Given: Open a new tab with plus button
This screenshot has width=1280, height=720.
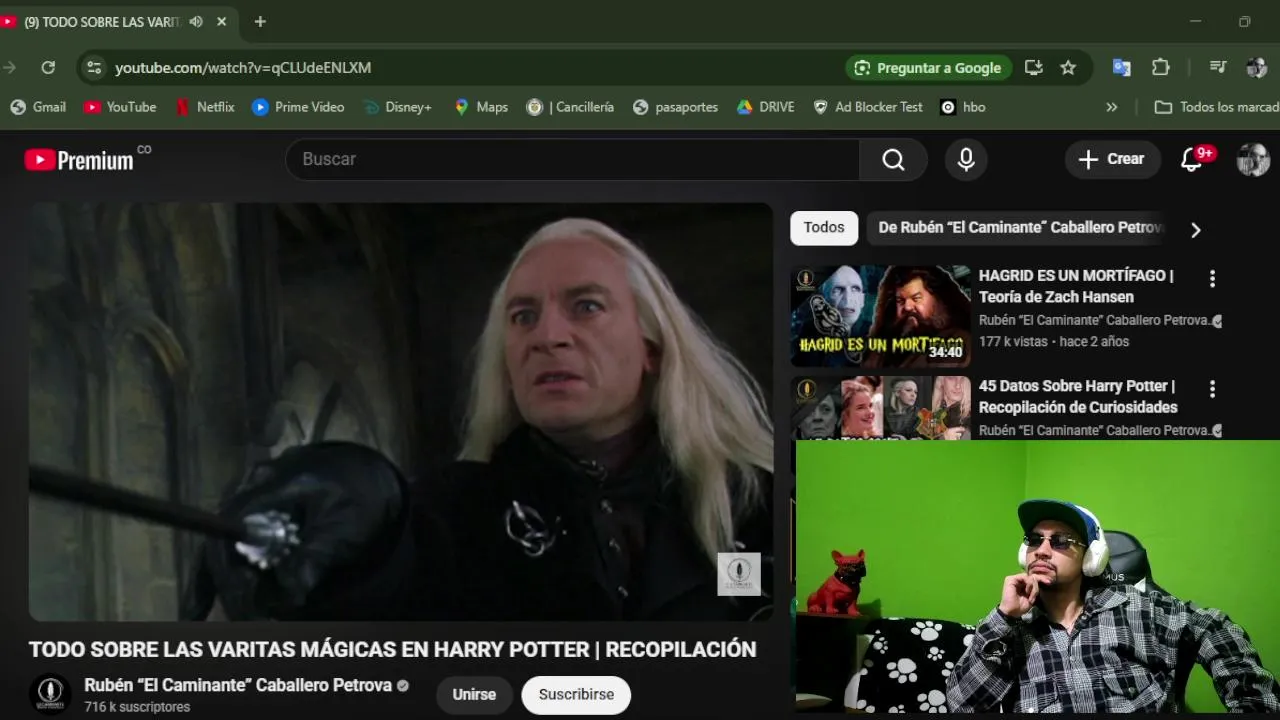Looking at the screenshot, I should tap(260, 22).
